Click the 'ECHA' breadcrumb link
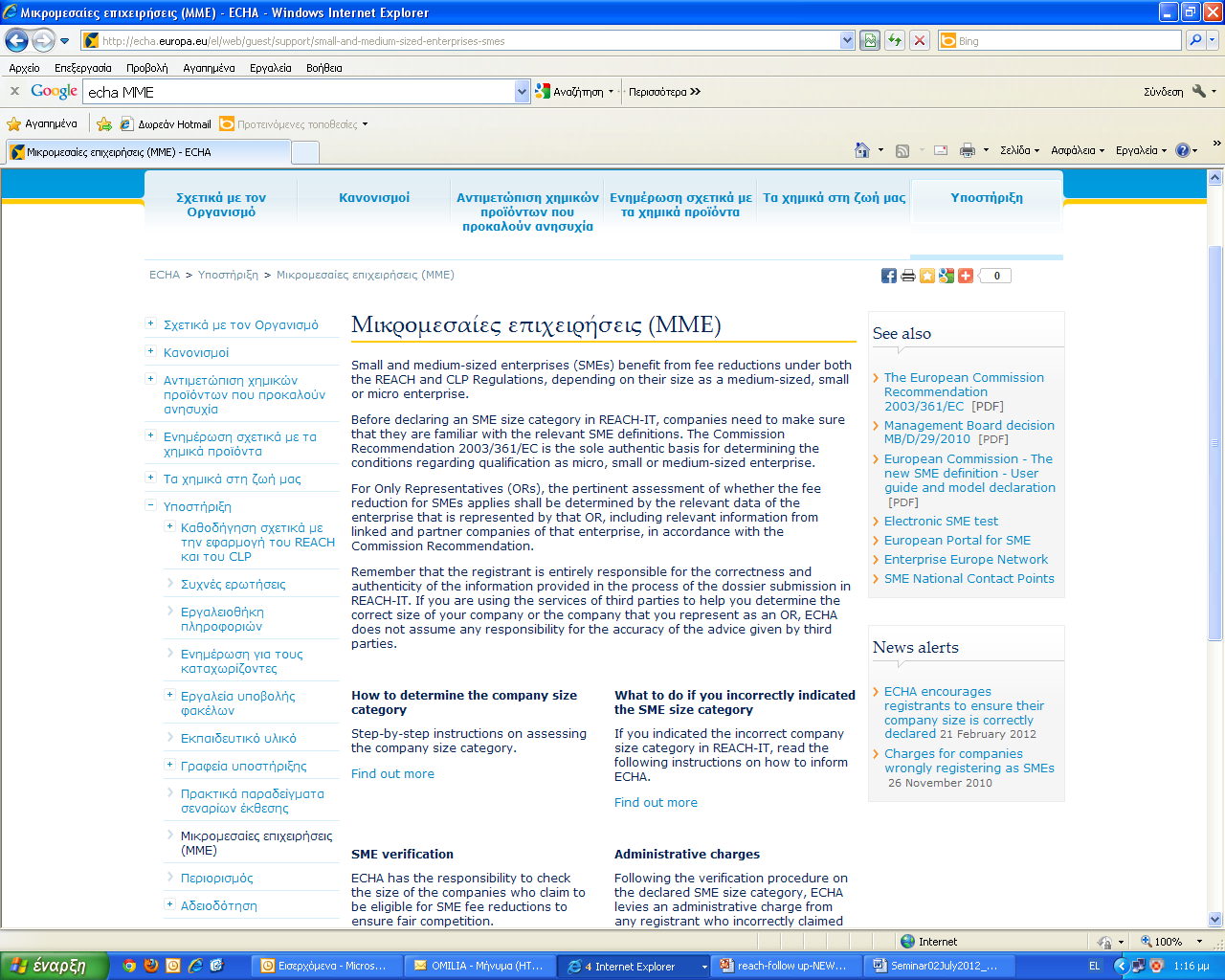The image size is (1225, 980). coord(165,275)
